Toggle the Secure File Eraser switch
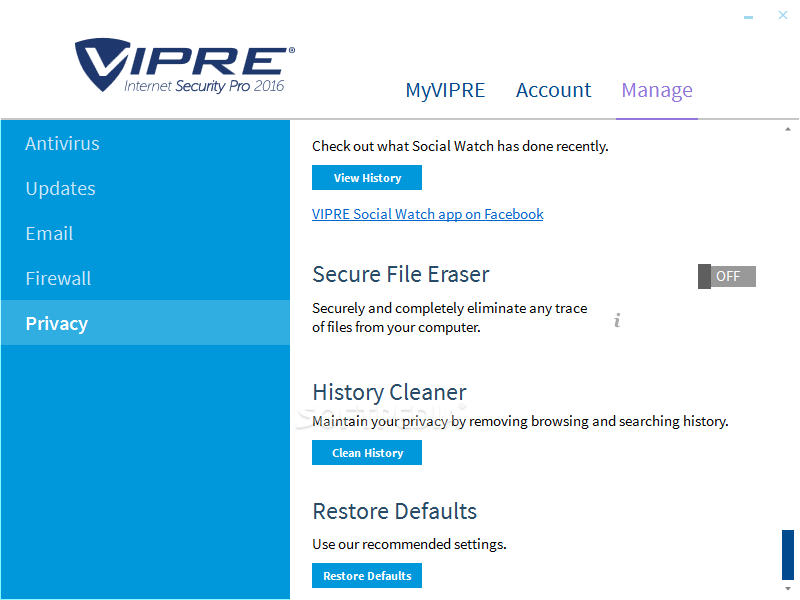Screen dimensions: 800x600 (x=727, y=276)
